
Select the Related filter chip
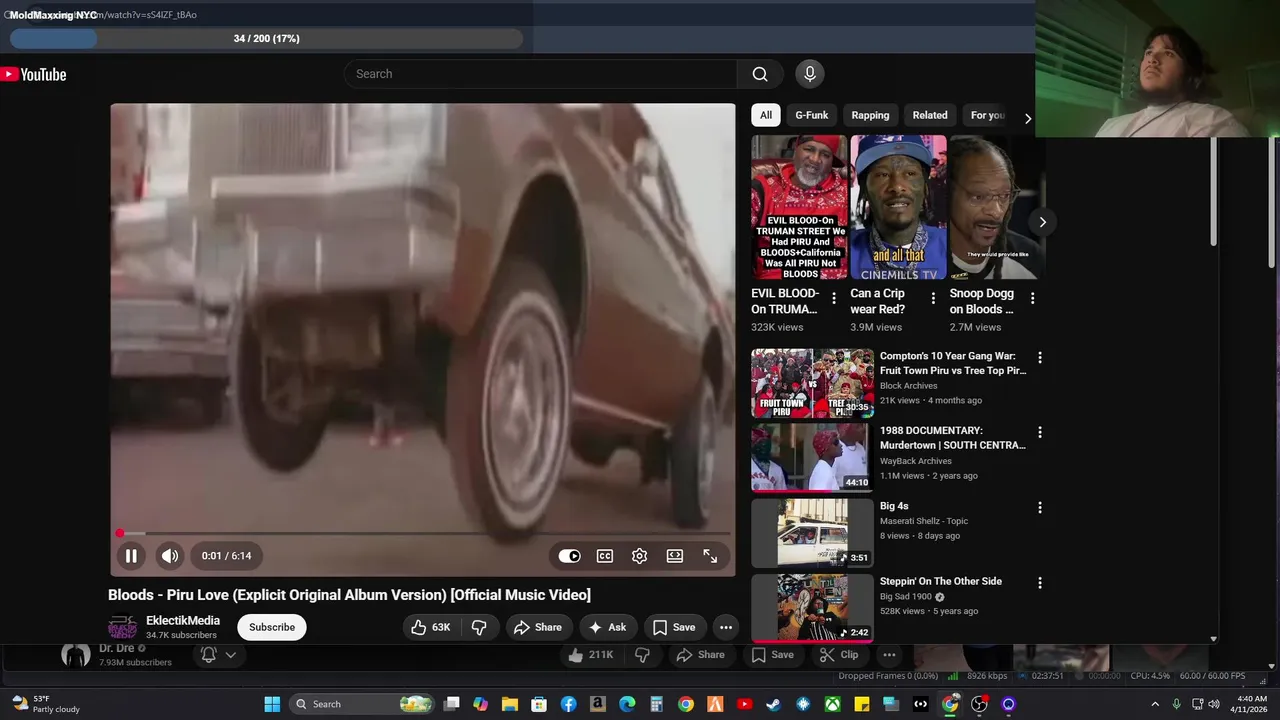tap(930, 115)
